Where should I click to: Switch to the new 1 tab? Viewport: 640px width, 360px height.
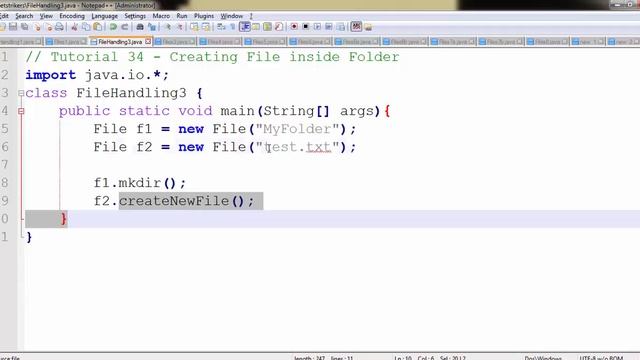click(588, 42)
